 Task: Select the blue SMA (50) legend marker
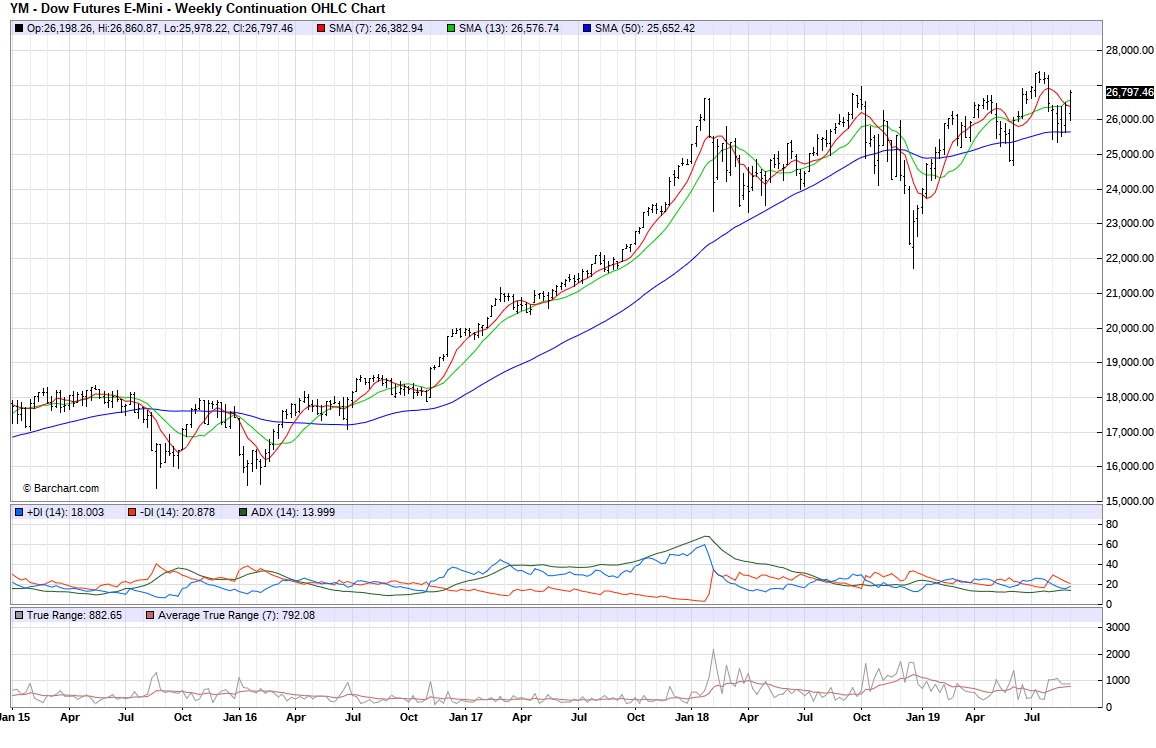point(587,28)
